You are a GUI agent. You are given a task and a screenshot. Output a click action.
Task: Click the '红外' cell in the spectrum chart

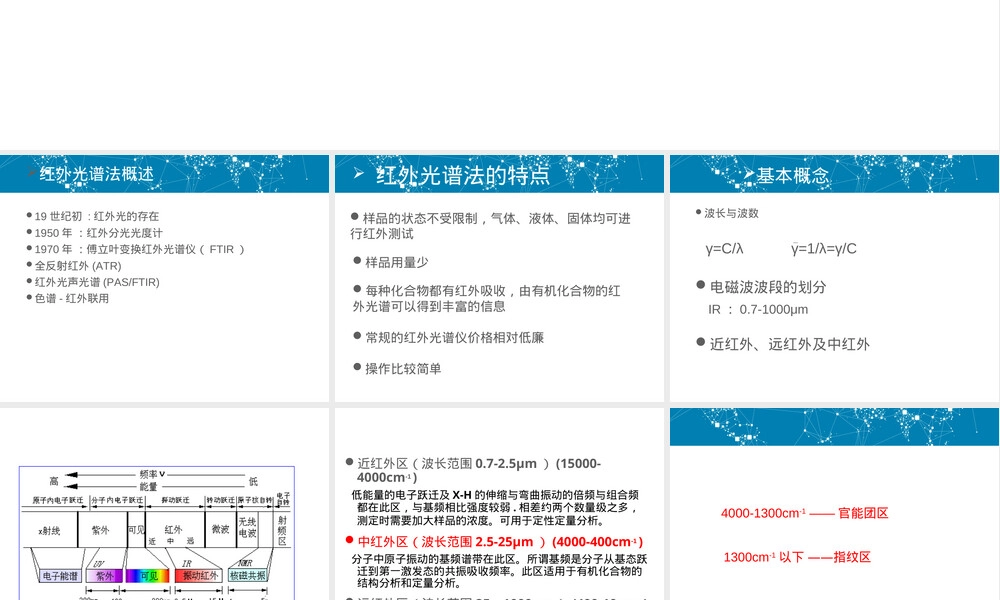click(x=173, y=529)
